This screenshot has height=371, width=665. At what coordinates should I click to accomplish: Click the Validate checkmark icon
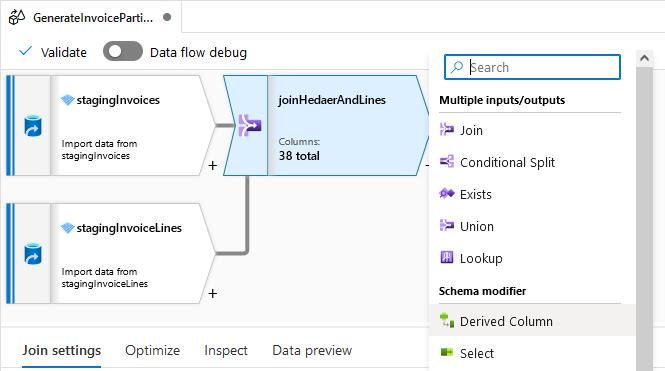(x=25, y=51)
